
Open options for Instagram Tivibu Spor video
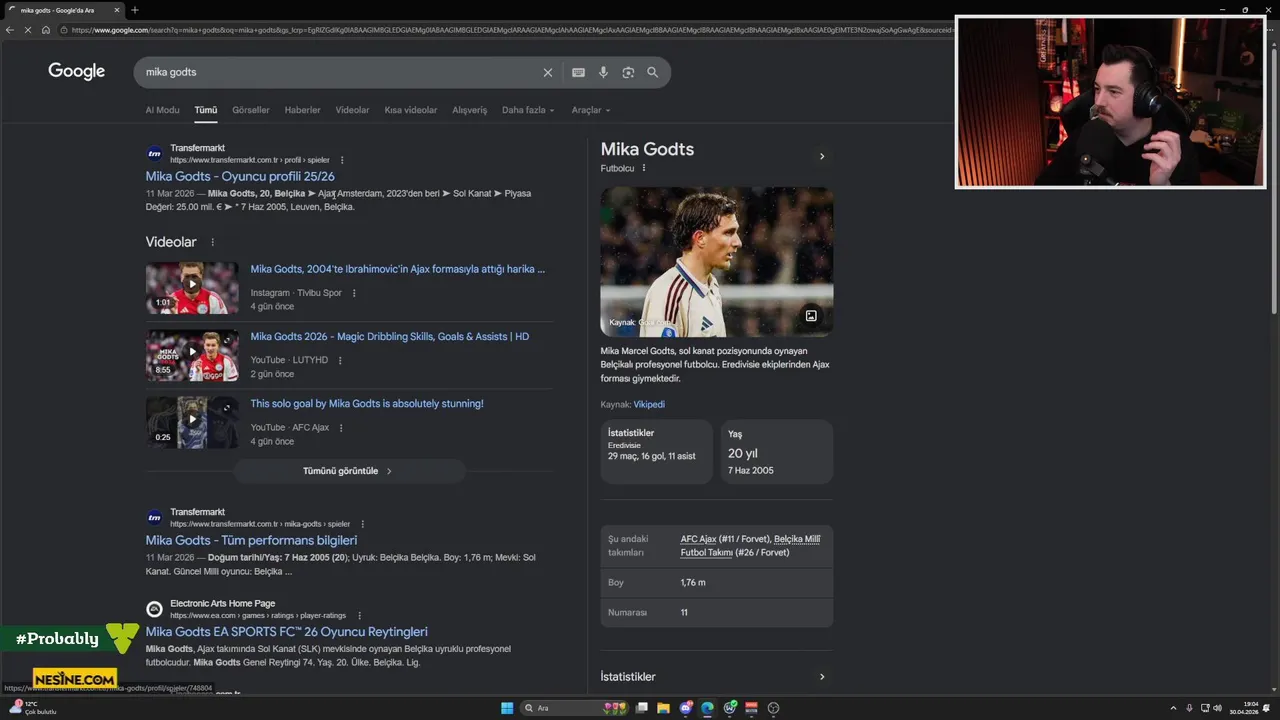coord(354,293)
